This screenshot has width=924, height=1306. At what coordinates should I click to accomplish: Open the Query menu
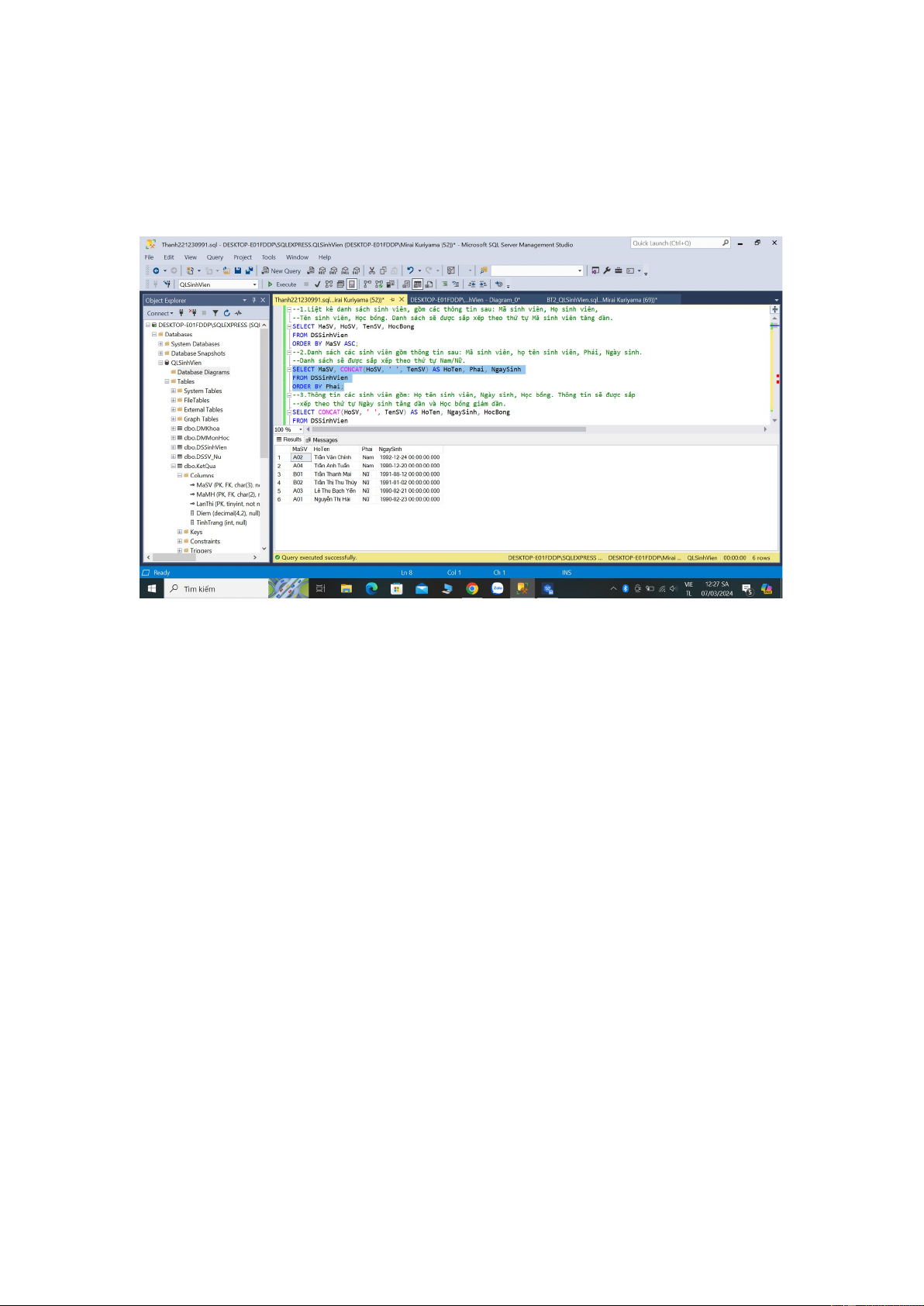[x=215, y=257]
